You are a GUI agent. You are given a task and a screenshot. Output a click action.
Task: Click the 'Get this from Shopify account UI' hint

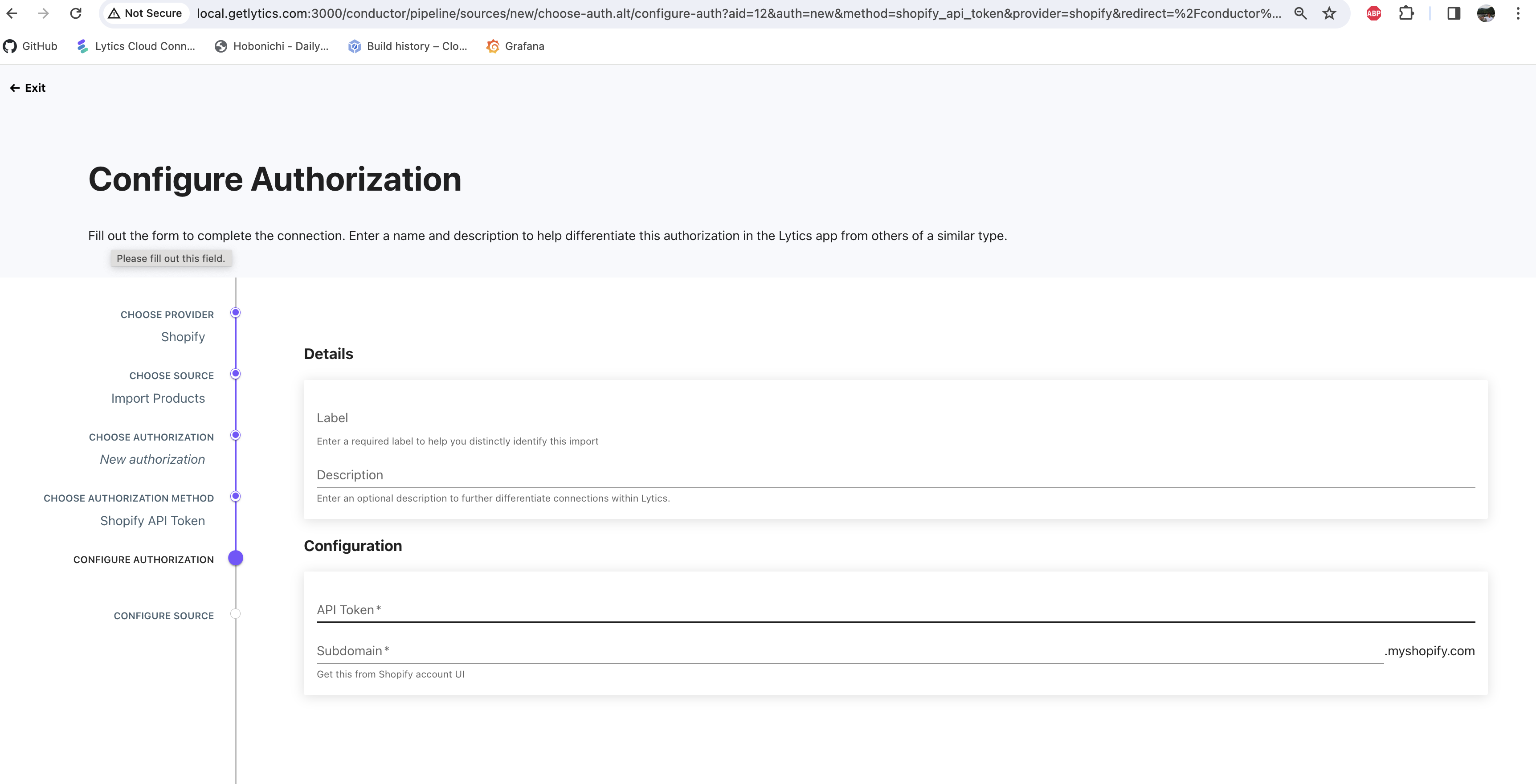point(391,674)
